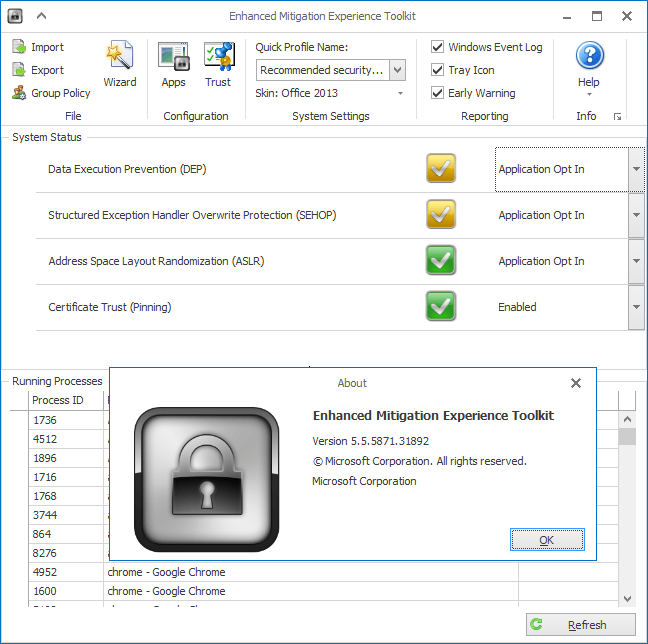Click the large padlock logo in About
The width and height of the screenshot is (648, 644).
[207, 479]
